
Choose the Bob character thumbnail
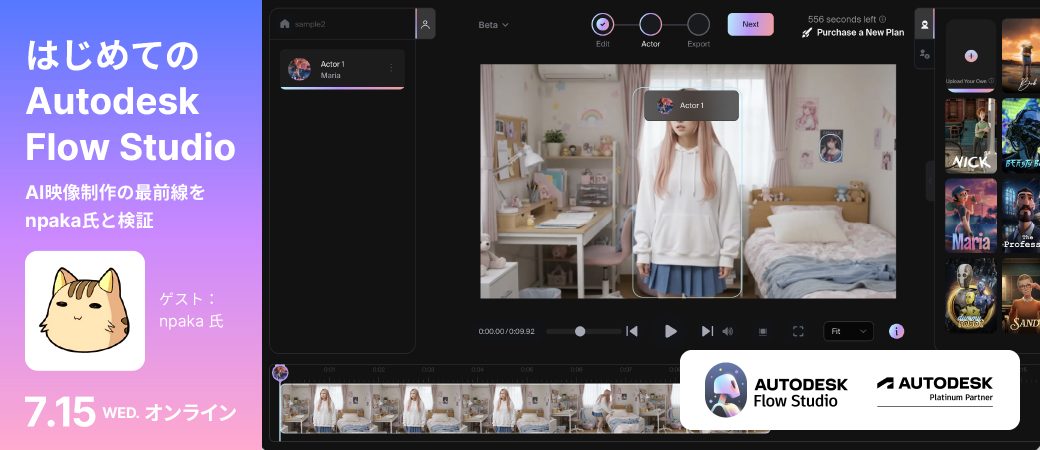point(1021,55)
